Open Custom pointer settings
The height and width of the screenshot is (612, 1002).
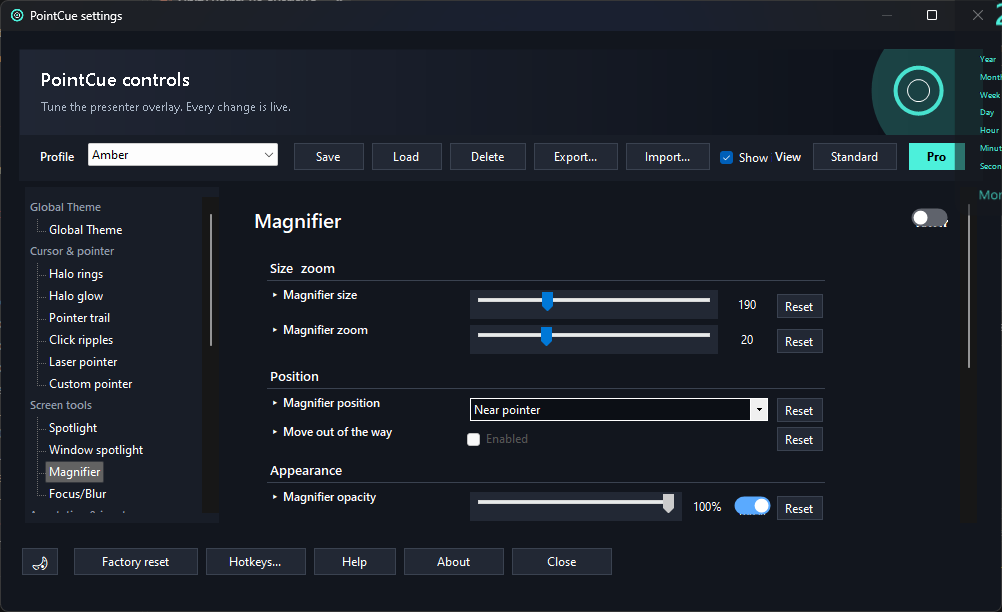tap(91, 384)
